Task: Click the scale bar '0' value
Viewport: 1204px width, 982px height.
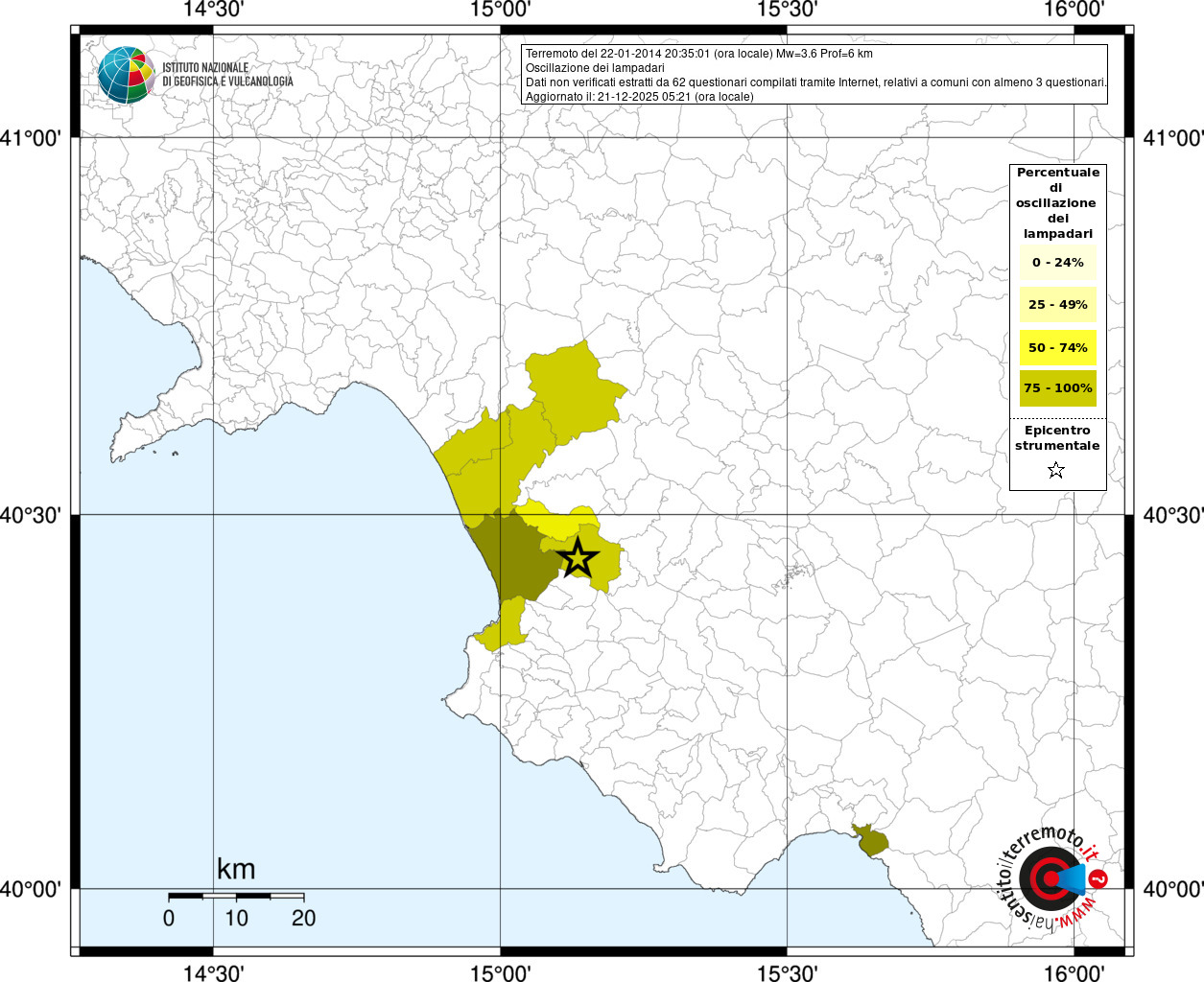Action: coord(169,918)
